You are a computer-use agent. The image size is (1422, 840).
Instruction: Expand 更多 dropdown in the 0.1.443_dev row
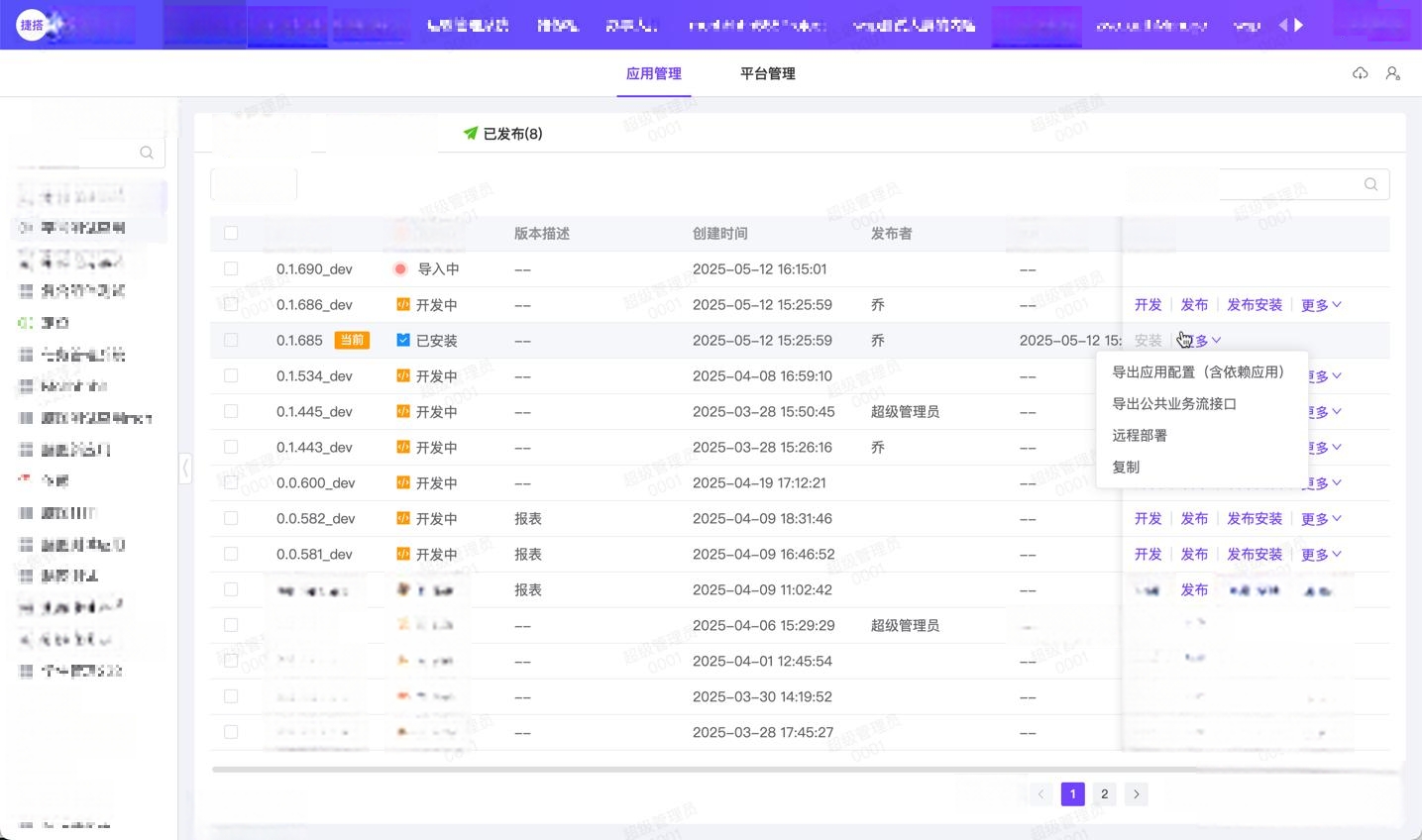coord(1325,448)
